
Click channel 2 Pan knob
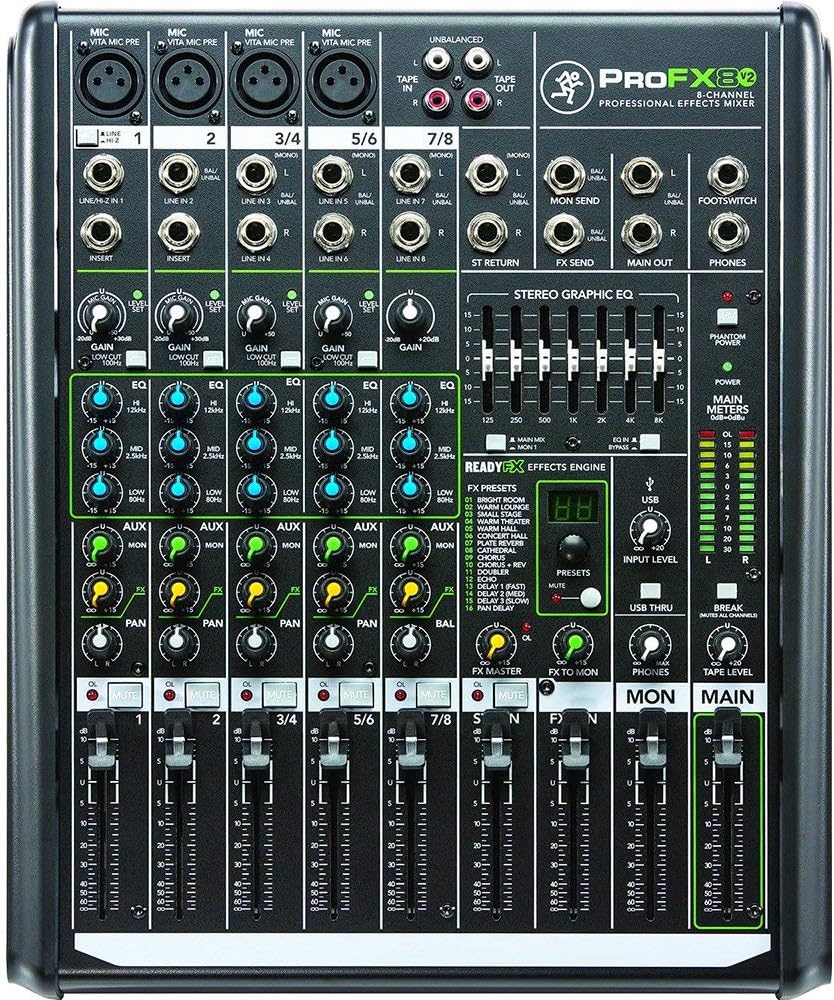[x=177, y=642]
